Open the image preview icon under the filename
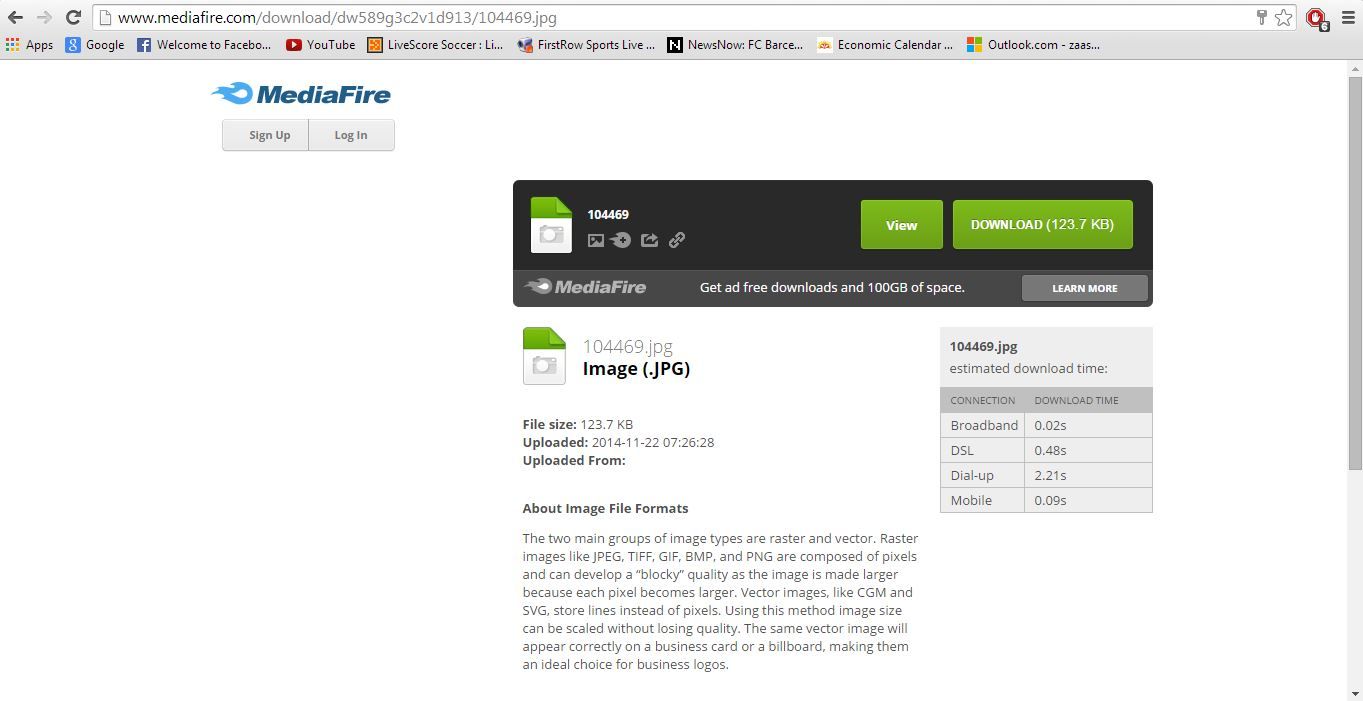 [x=596, y=240]
